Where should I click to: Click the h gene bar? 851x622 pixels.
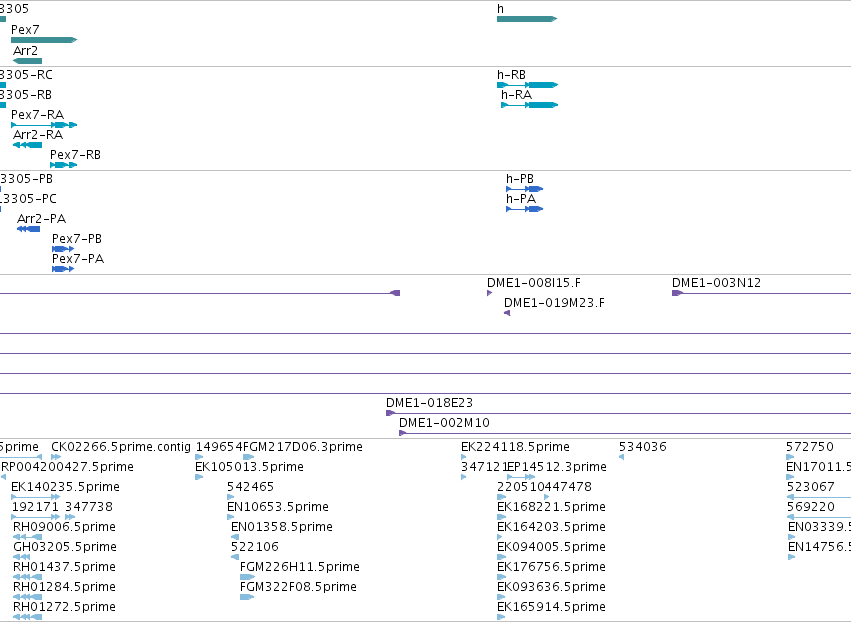[x=527, y=19]
